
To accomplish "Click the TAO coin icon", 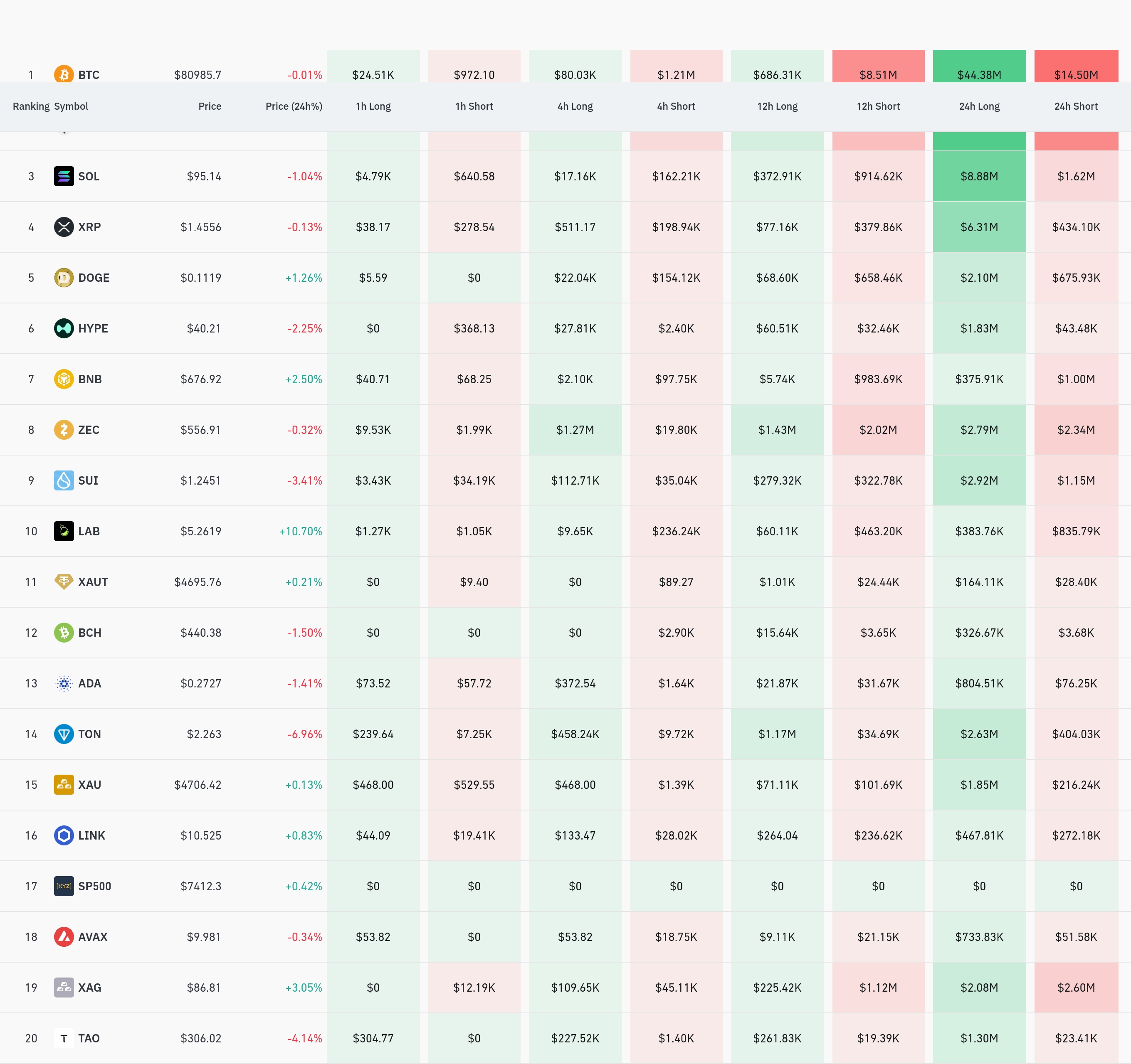I will [64, 1038].
